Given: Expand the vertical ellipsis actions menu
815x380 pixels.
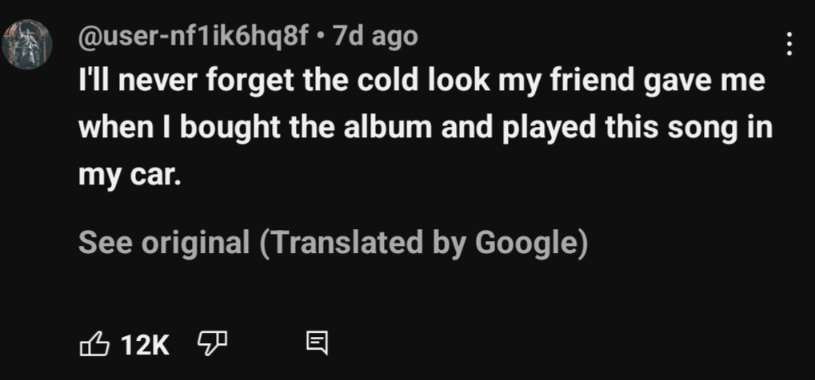Looking at the screenshot, I should [x=789, y=44].
